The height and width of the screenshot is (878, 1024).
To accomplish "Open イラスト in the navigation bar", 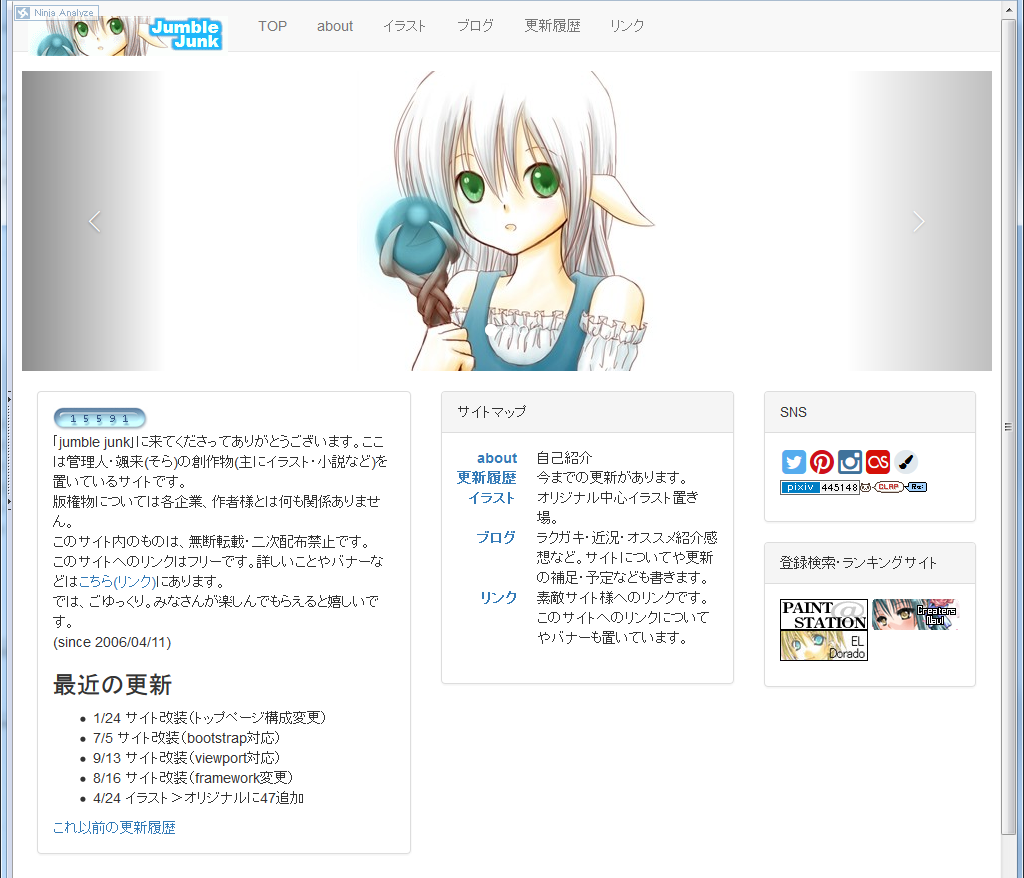I will coord(404,26).
